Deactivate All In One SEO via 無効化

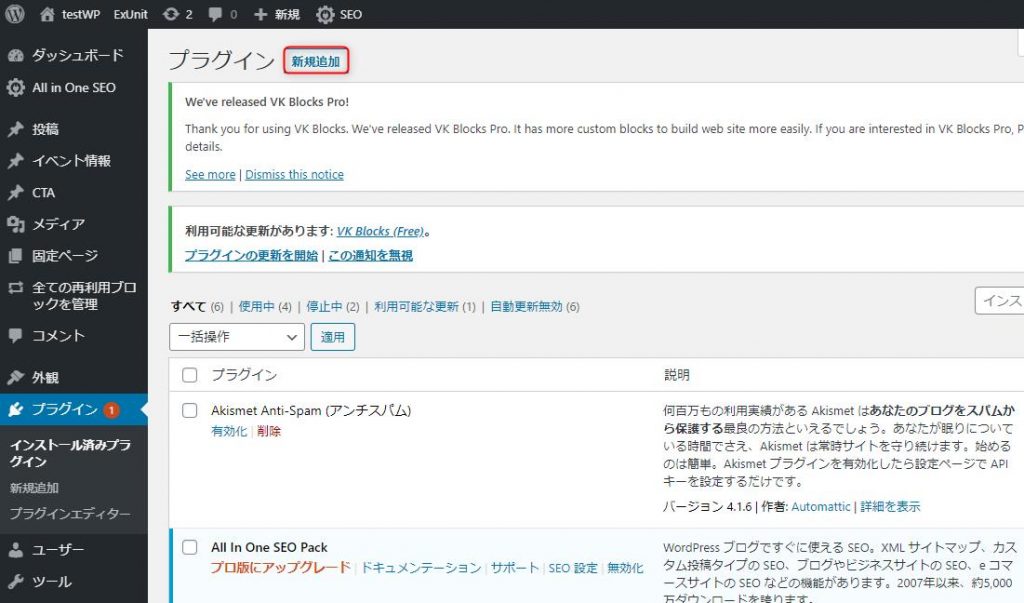[x=625, y=568]
